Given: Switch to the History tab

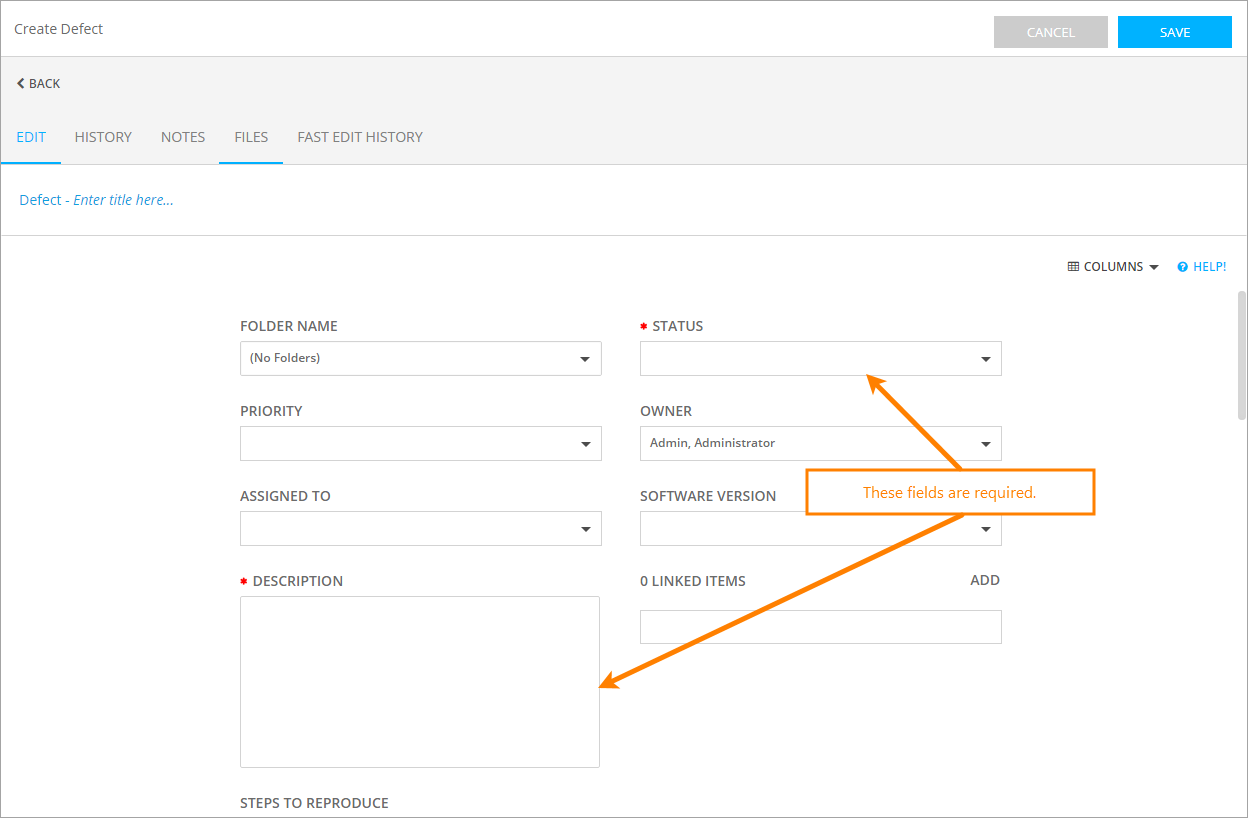Looking at the screenshot, I should [103, 137].
